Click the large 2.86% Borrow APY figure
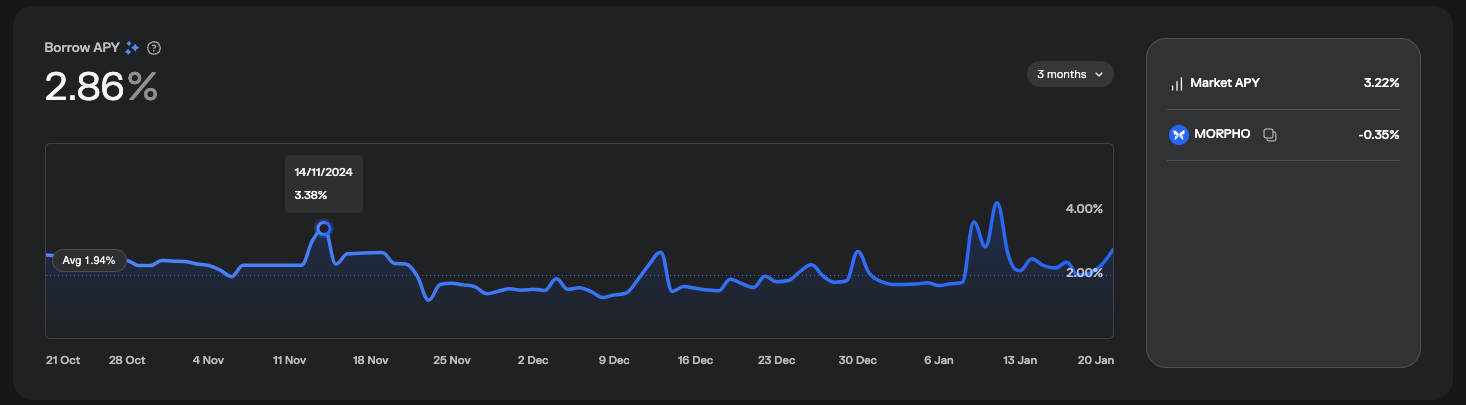The width and height of the screenshot is (1466, 405). tap(101, 88)
